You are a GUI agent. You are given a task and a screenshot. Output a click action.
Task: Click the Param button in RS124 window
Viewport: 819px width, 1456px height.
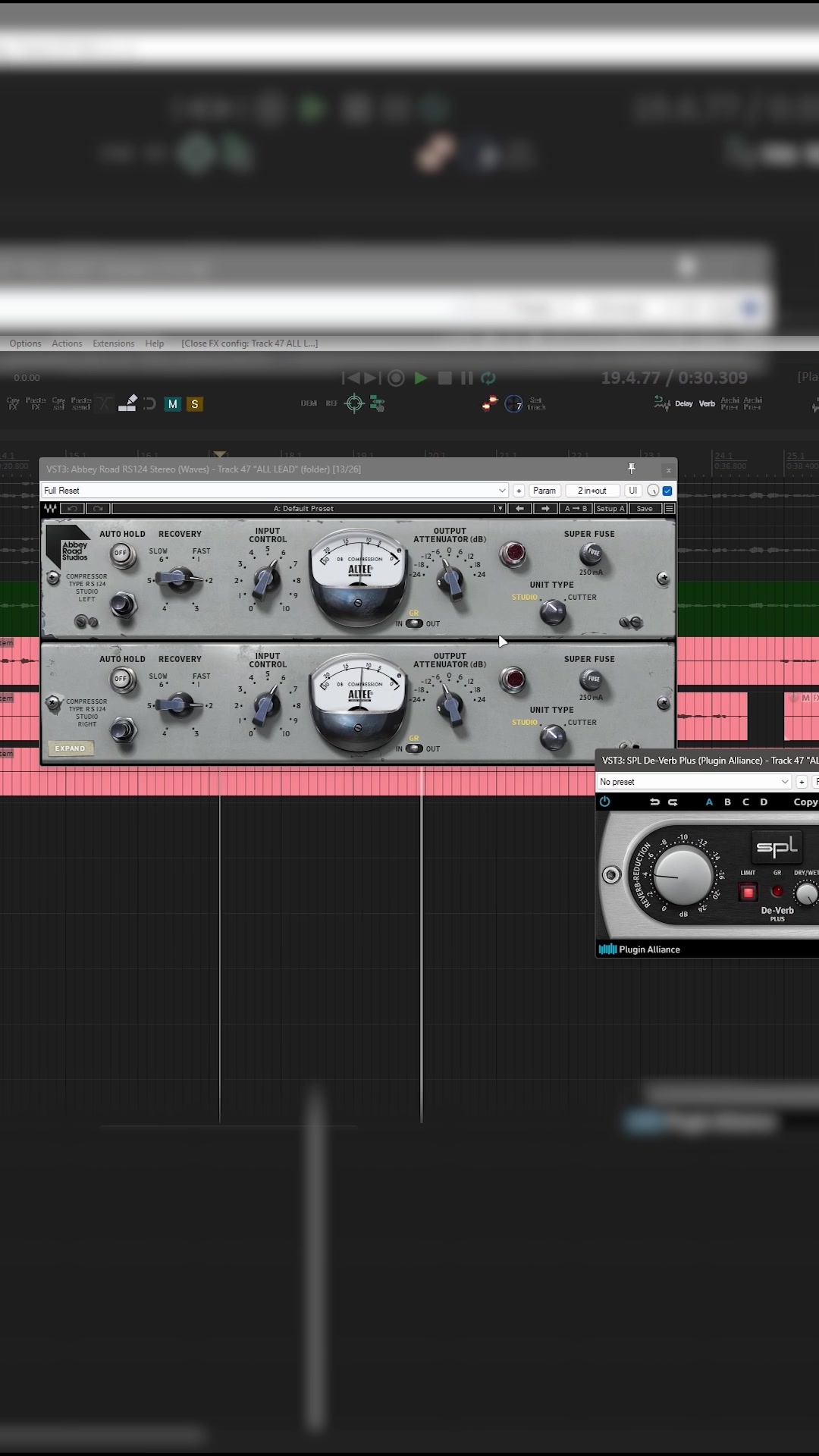pos(544,491)
